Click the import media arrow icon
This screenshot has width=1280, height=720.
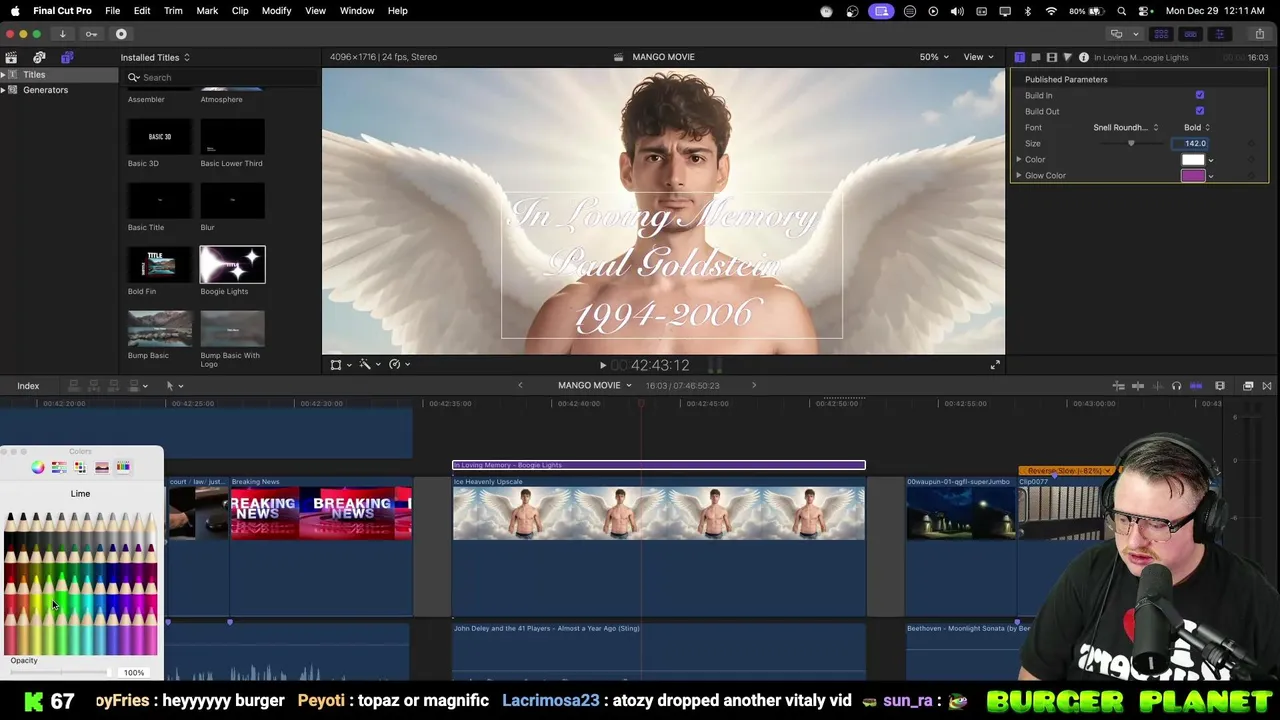pyautogui.click(x=62, y=34)
